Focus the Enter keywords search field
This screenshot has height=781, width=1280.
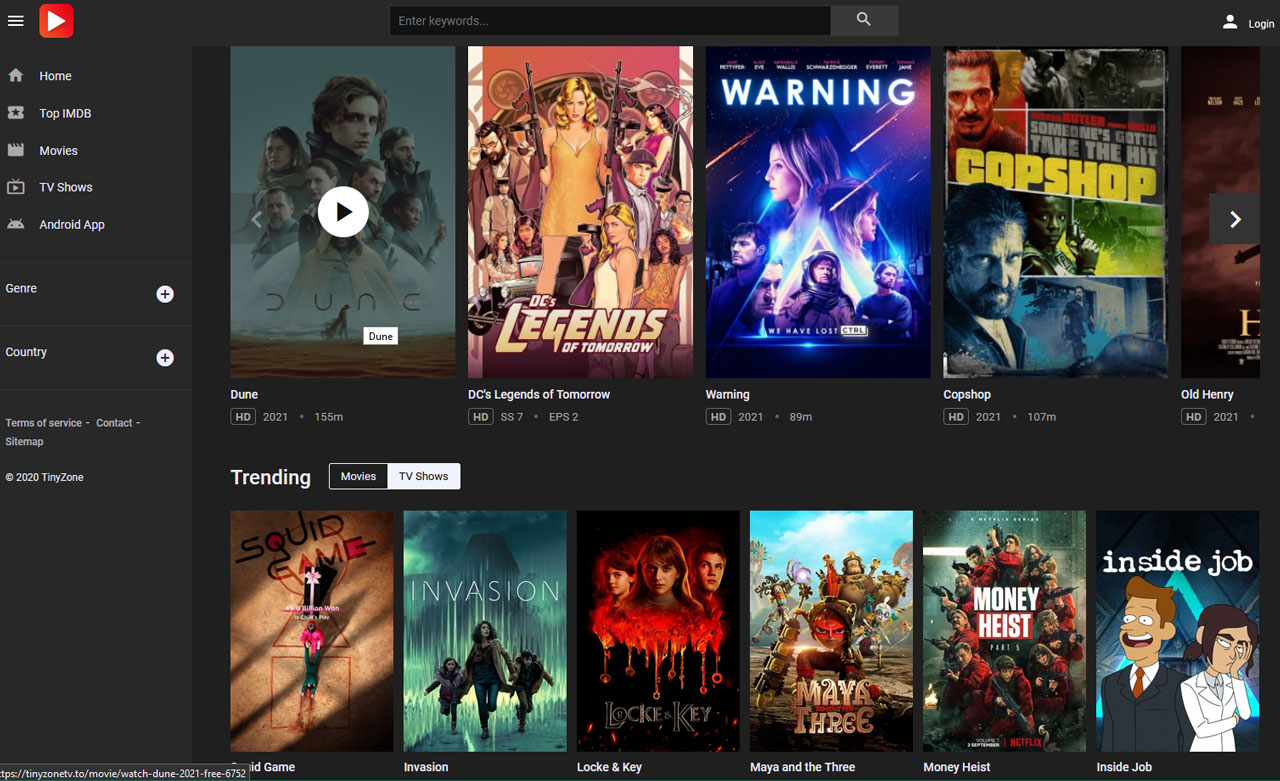tap(610, 20)
